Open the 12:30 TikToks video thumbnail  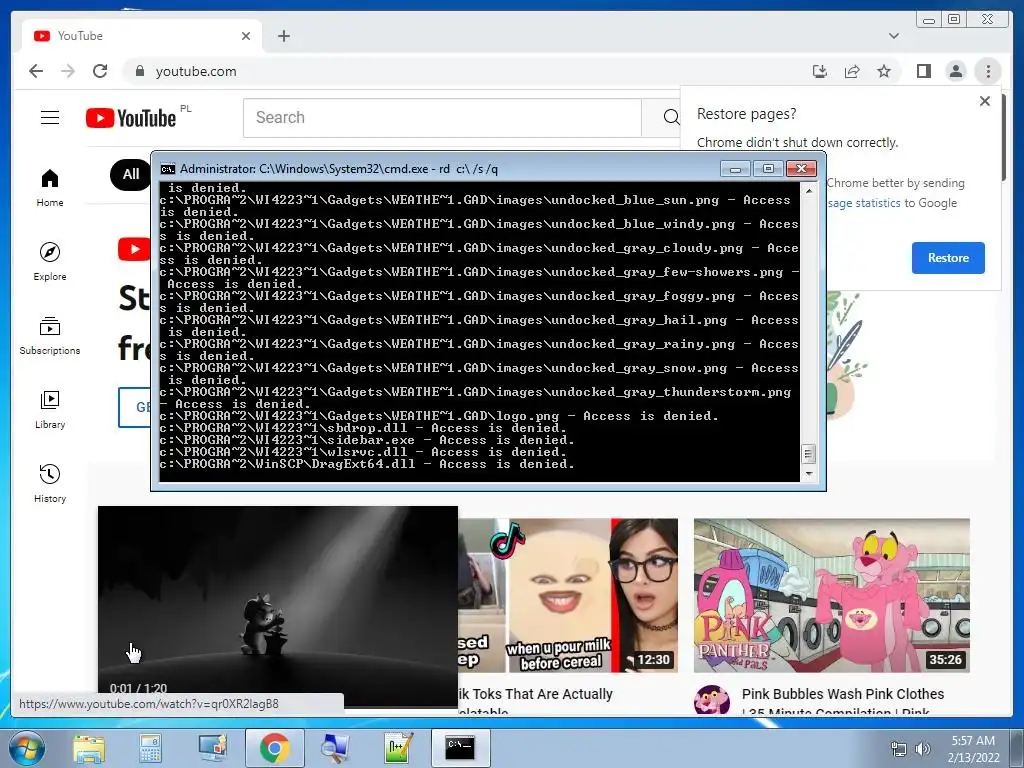tap(568, 596)
